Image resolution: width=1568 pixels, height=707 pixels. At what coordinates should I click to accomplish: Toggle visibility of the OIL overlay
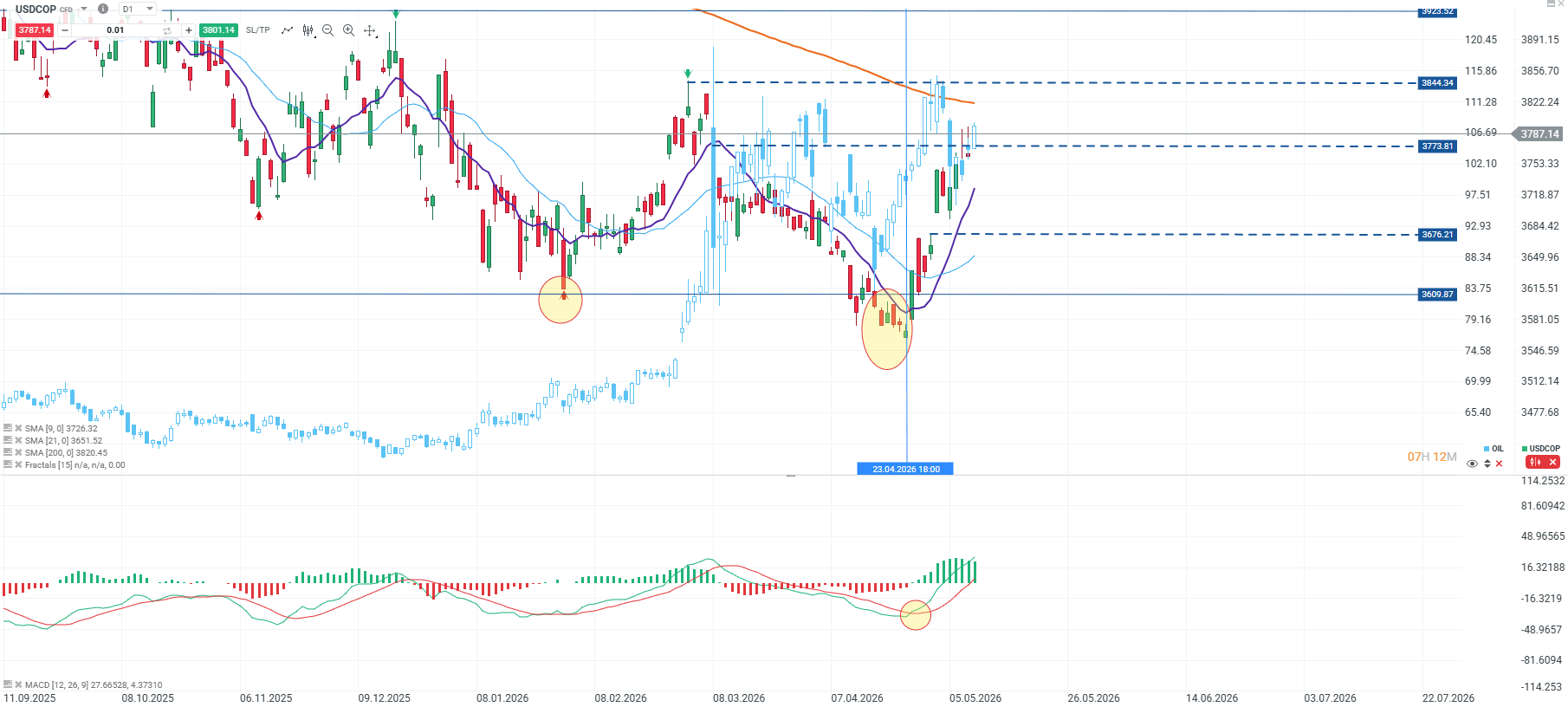(x=1472, y=464)
